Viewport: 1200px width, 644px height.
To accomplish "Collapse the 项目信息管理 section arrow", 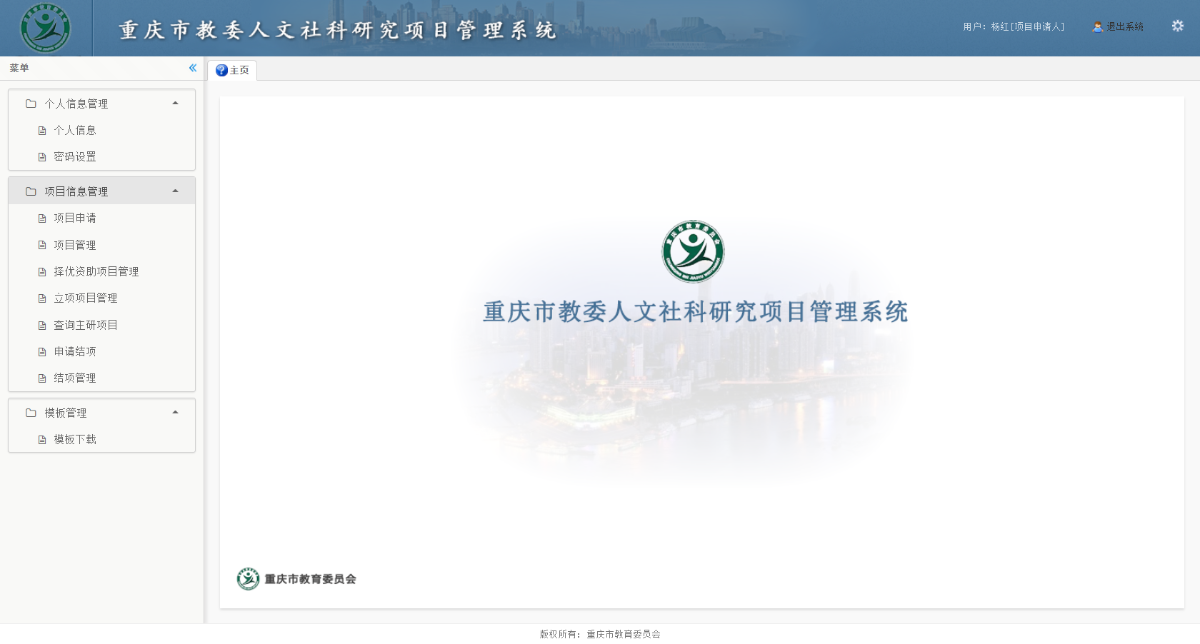I will tap(176, 191).
